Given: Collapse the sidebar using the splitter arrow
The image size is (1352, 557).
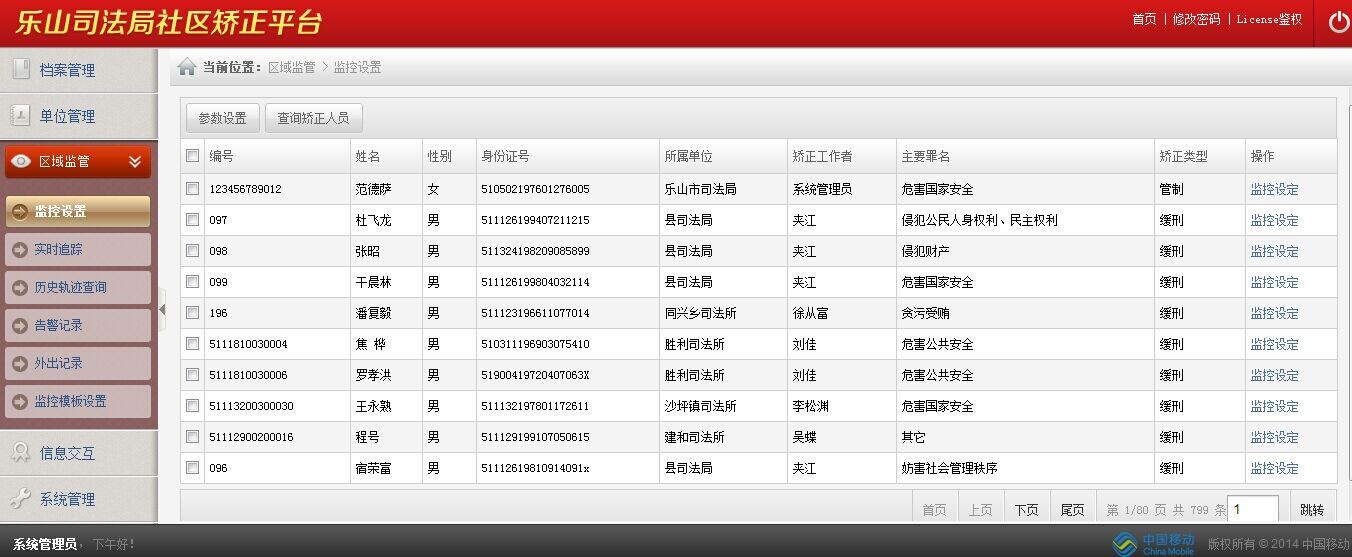Looking at the screenshot, I should 162,309.
